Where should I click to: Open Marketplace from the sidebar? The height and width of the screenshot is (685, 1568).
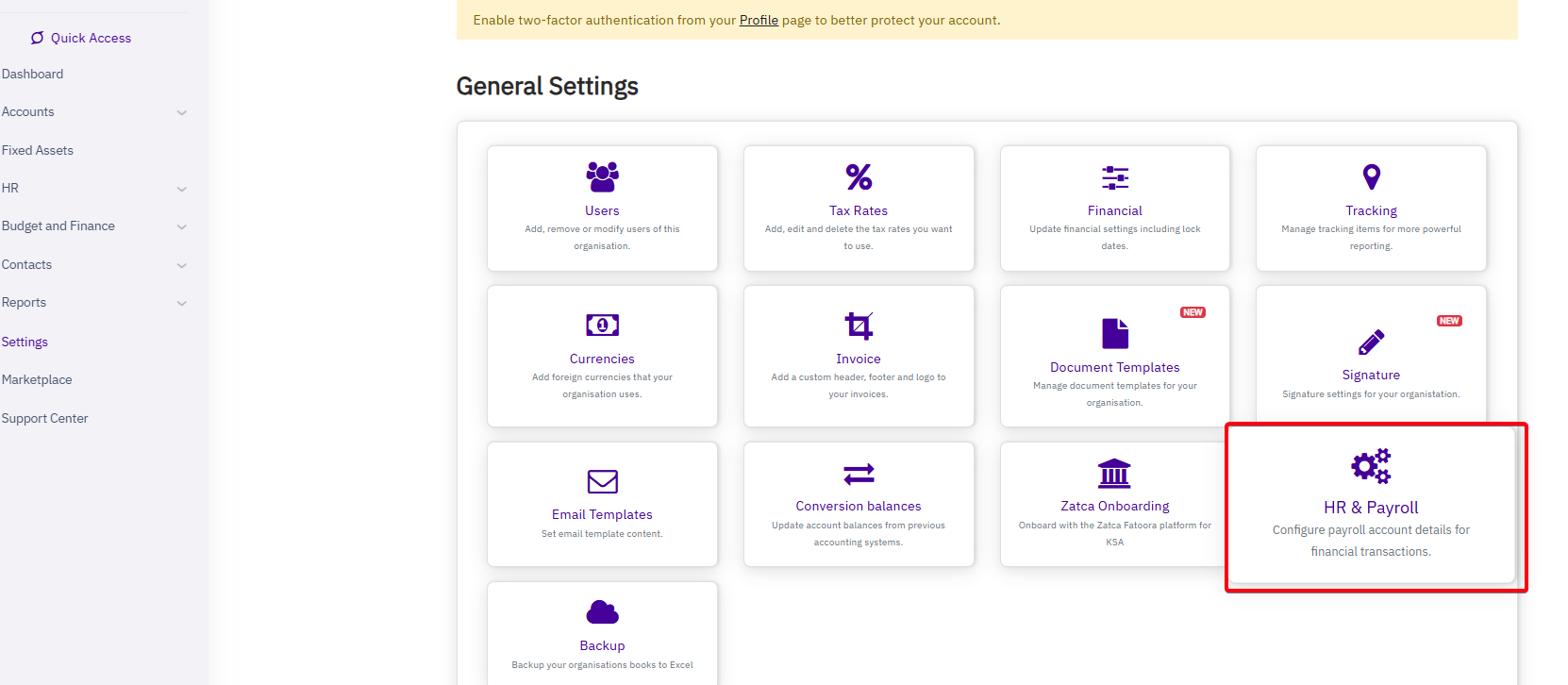coord(37,379)
